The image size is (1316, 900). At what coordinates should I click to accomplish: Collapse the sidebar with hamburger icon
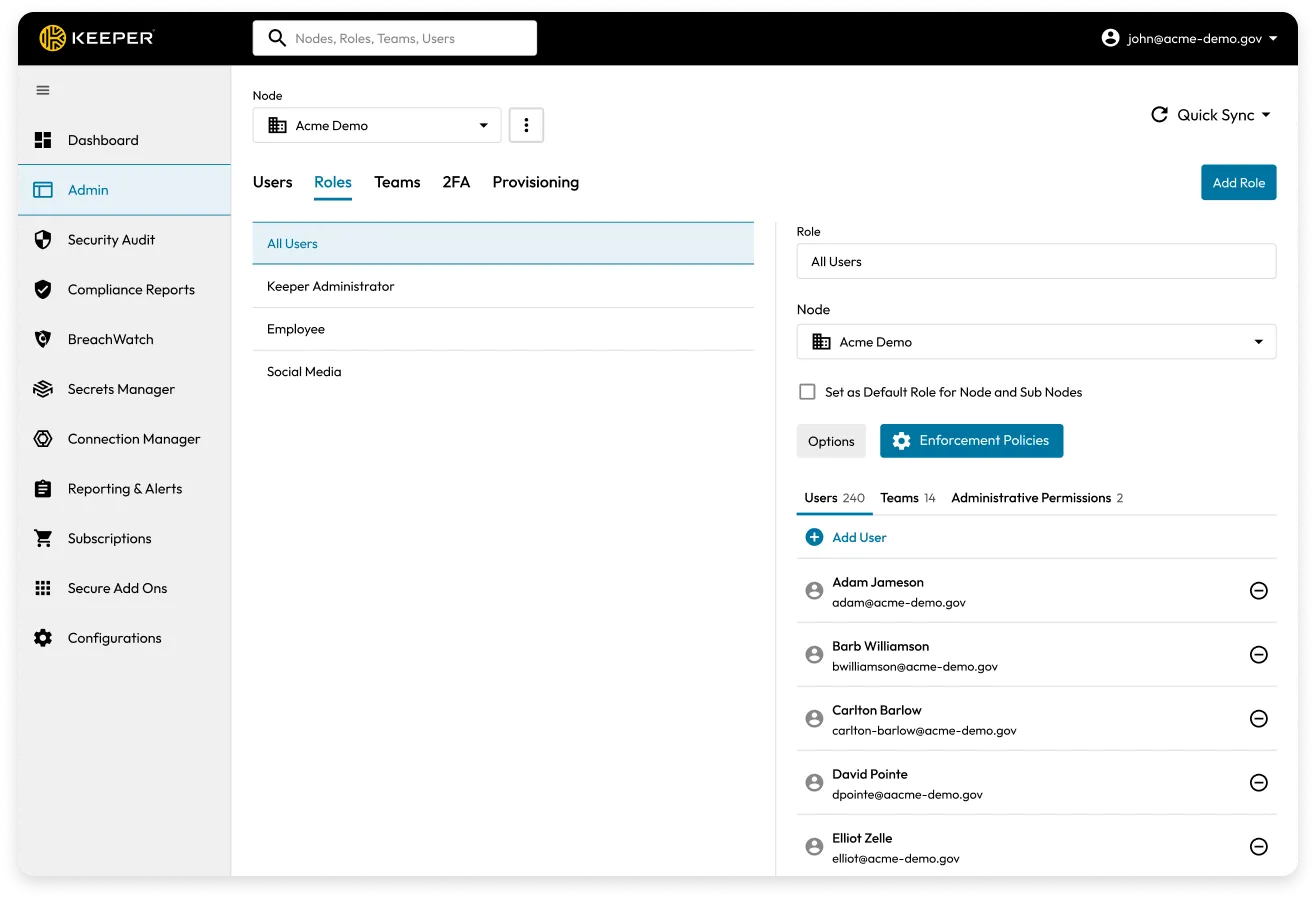point(43,90)
